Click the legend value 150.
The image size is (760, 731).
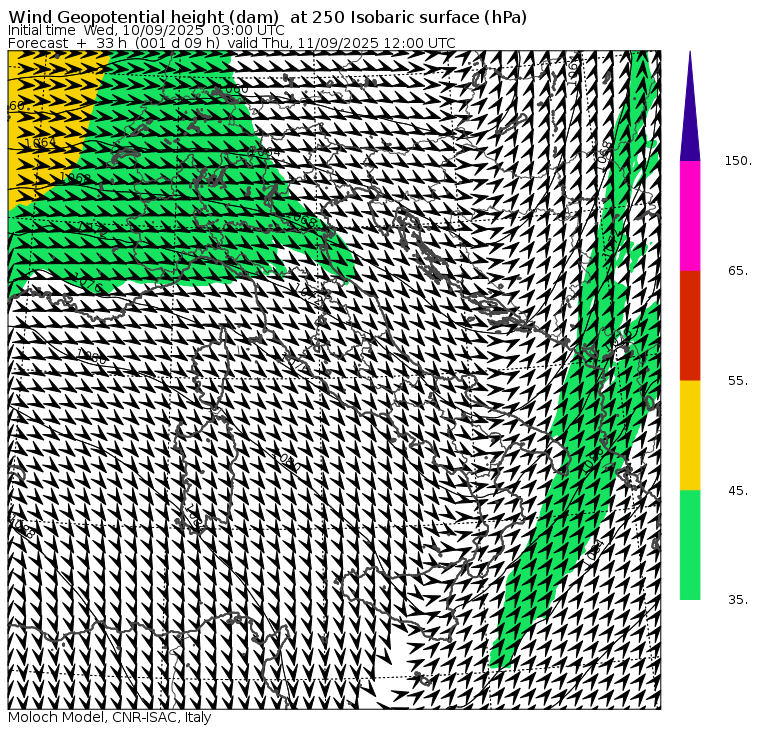[x=738, y=161]
